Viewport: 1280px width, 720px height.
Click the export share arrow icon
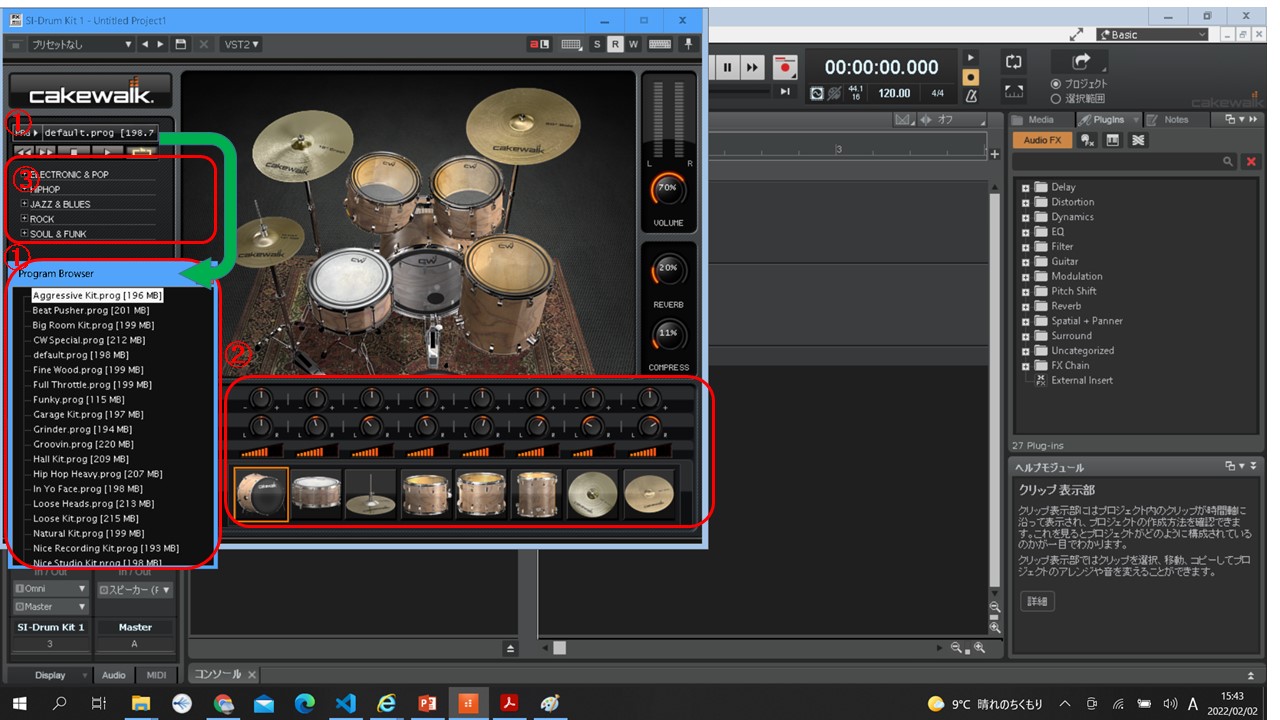pos(1082,62)
